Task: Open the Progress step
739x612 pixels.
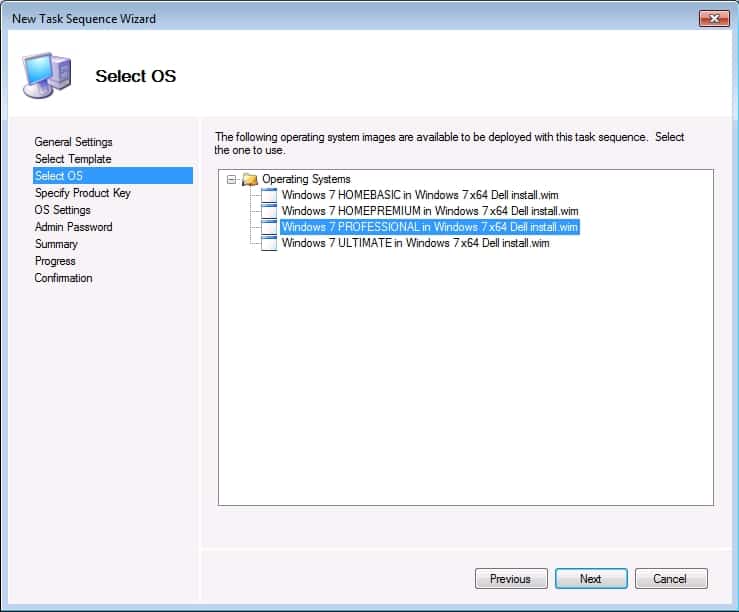Action: 55,261
